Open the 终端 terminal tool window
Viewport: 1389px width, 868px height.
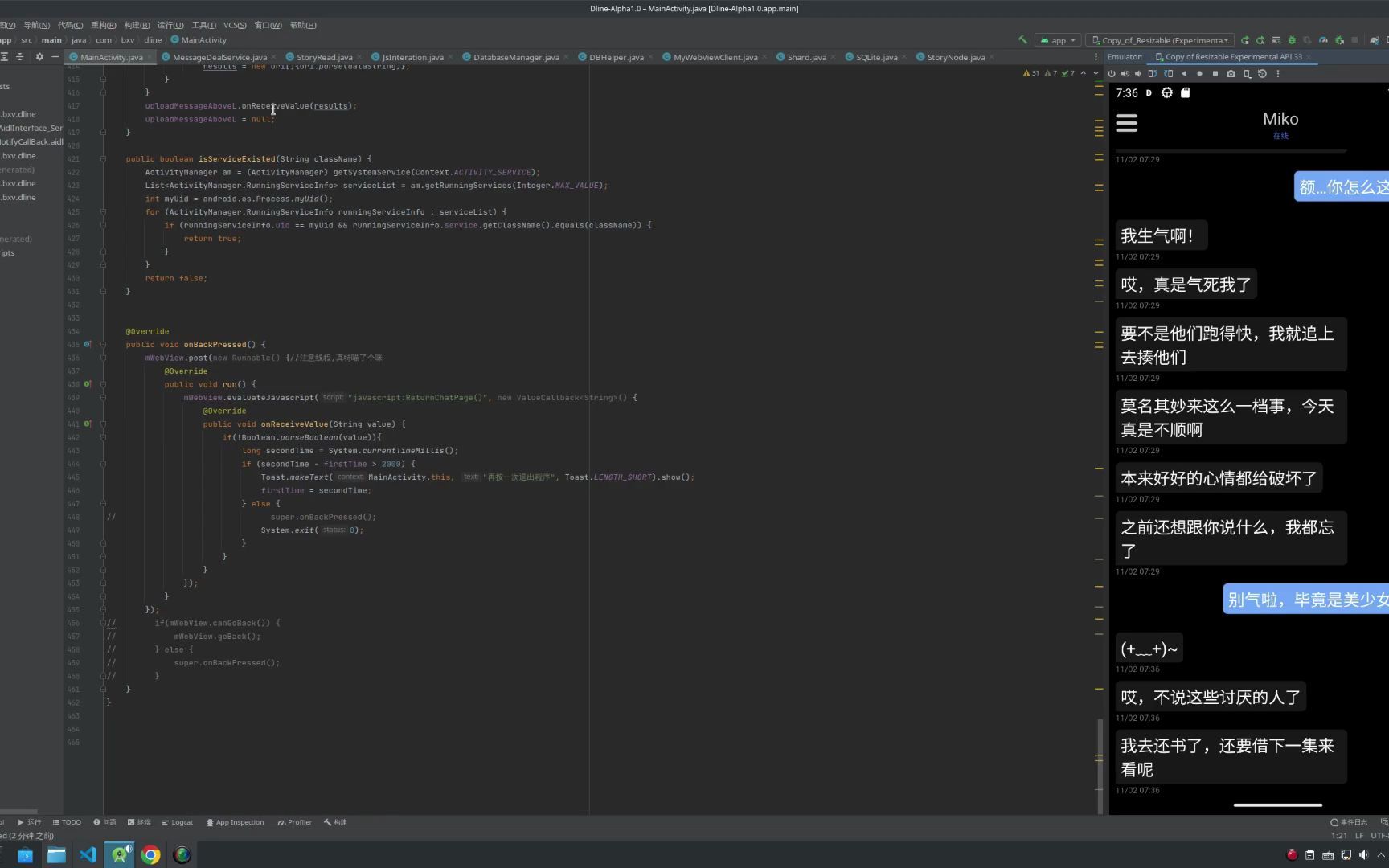[x=139, y=822]
